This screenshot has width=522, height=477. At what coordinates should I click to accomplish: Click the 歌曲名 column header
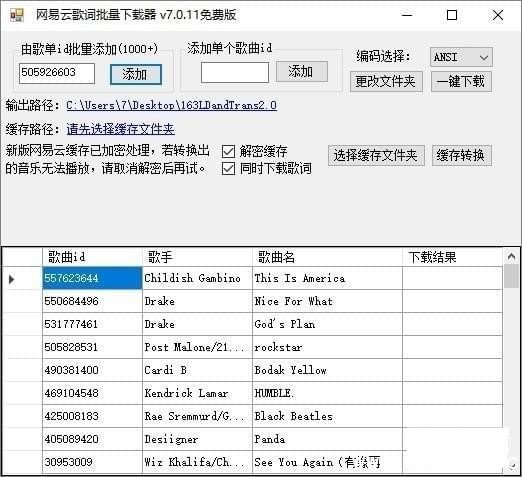coord(327,257)
